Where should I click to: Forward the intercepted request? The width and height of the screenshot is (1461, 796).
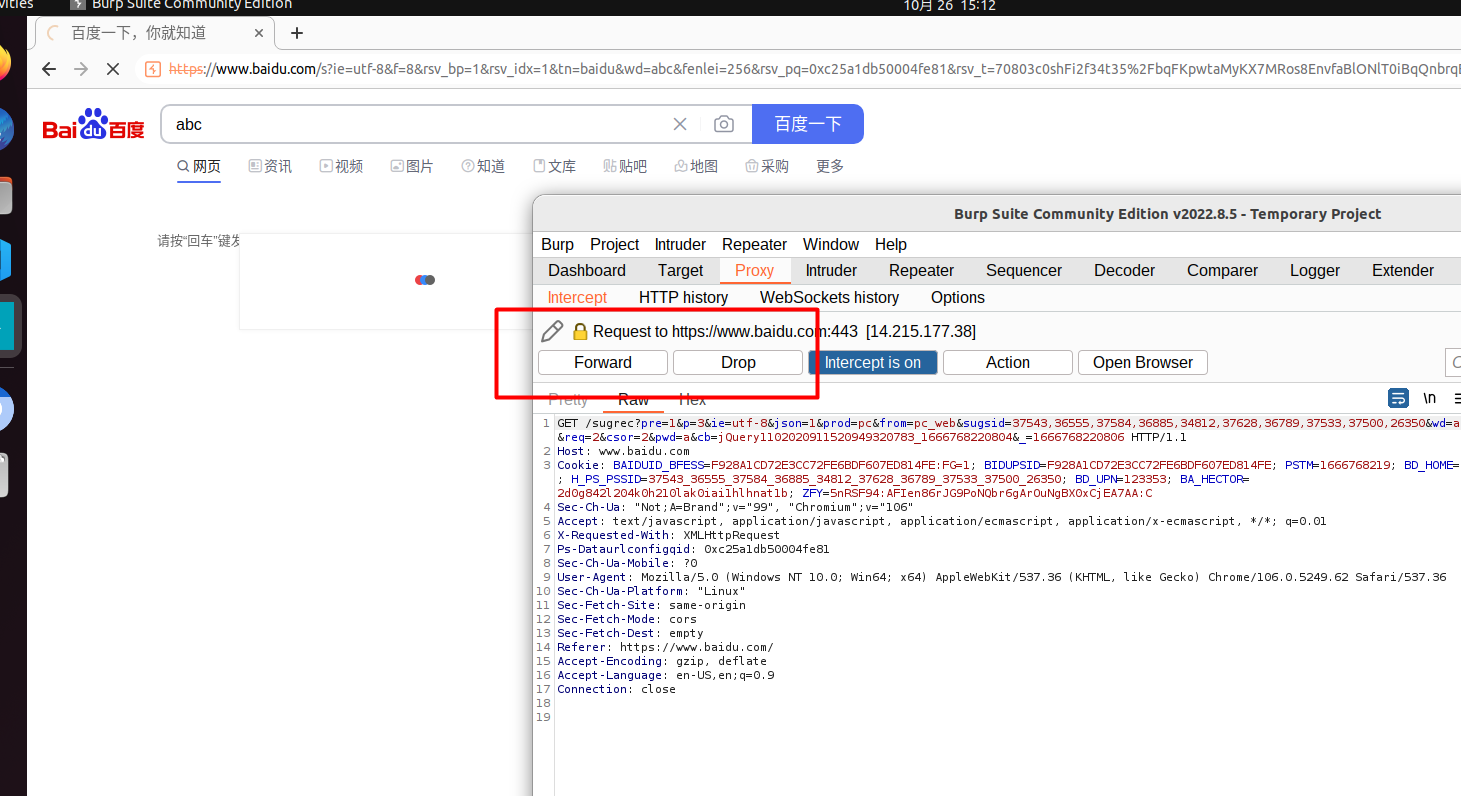click(603, 362)
